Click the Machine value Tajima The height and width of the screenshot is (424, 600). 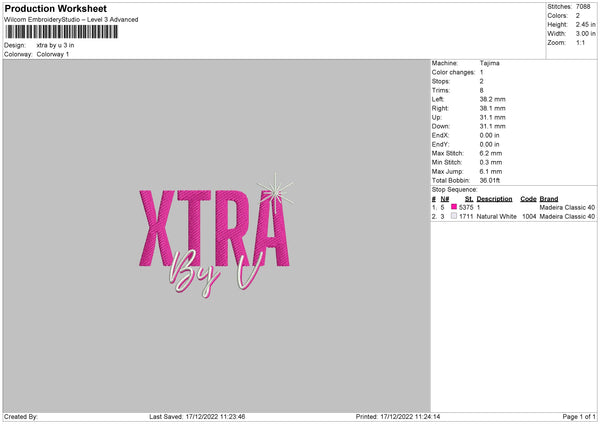(489, 63)
